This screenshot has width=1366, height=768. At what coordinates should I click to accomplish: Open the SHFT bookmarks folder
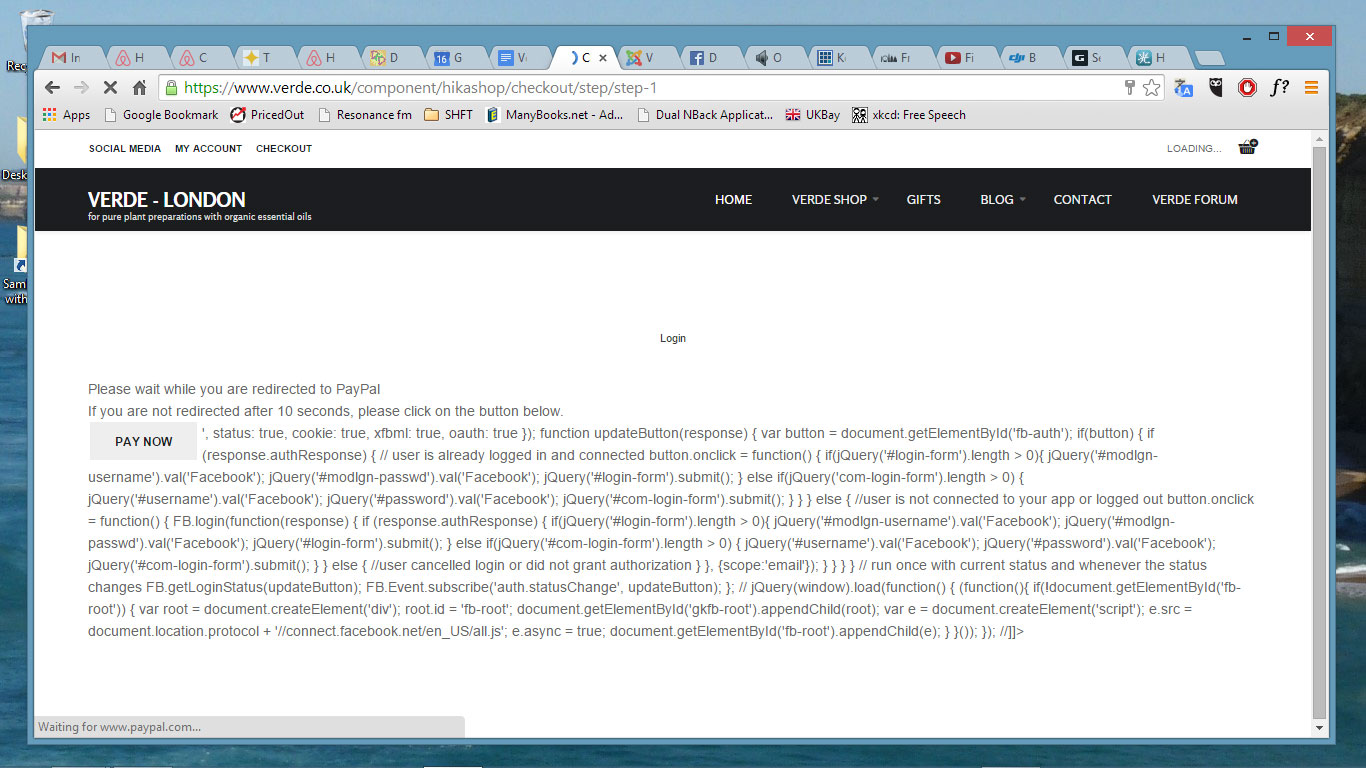(448, 115)
